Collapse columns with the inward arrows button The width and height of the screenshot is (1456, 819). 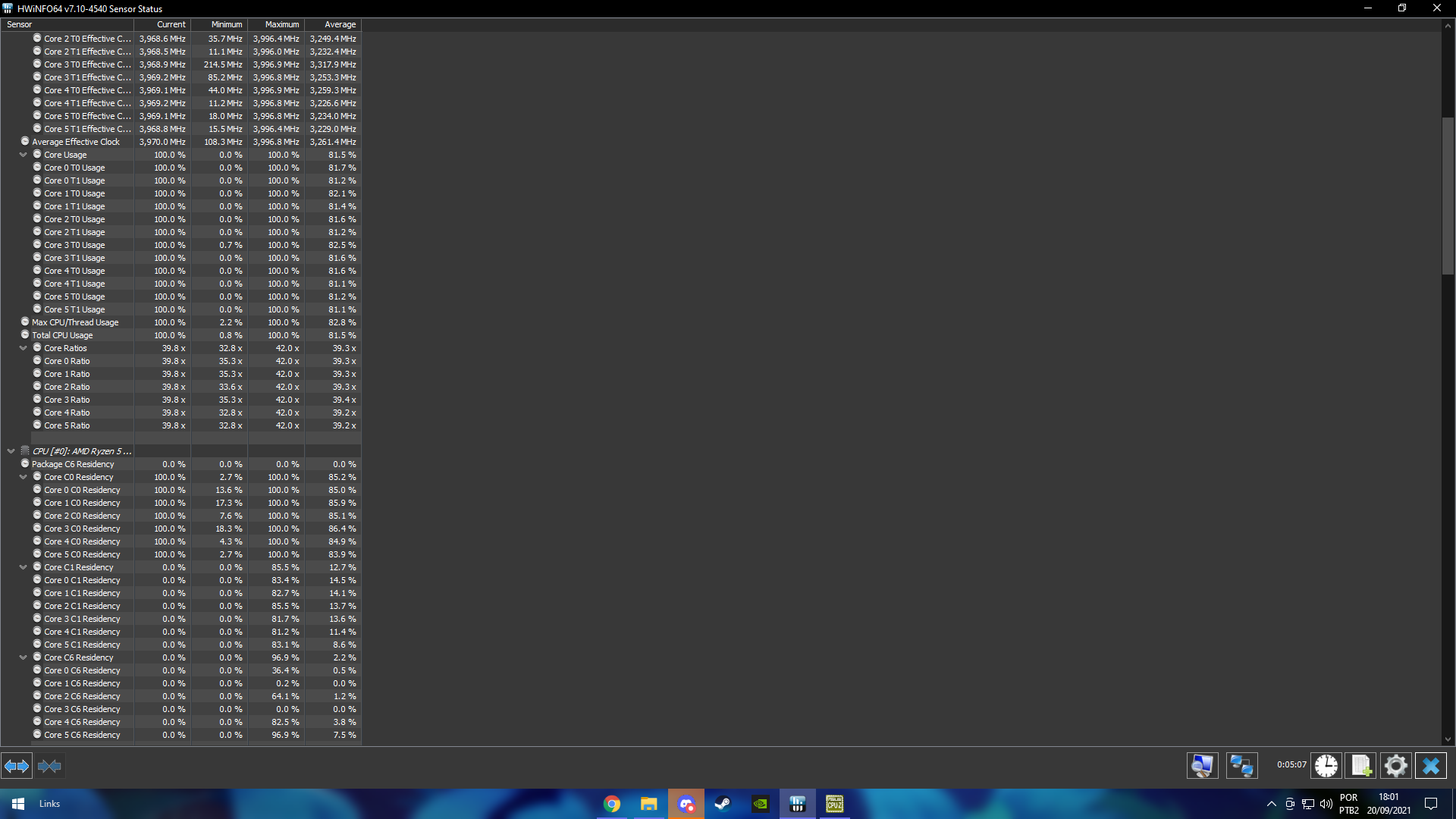click(x=49, y=766)
